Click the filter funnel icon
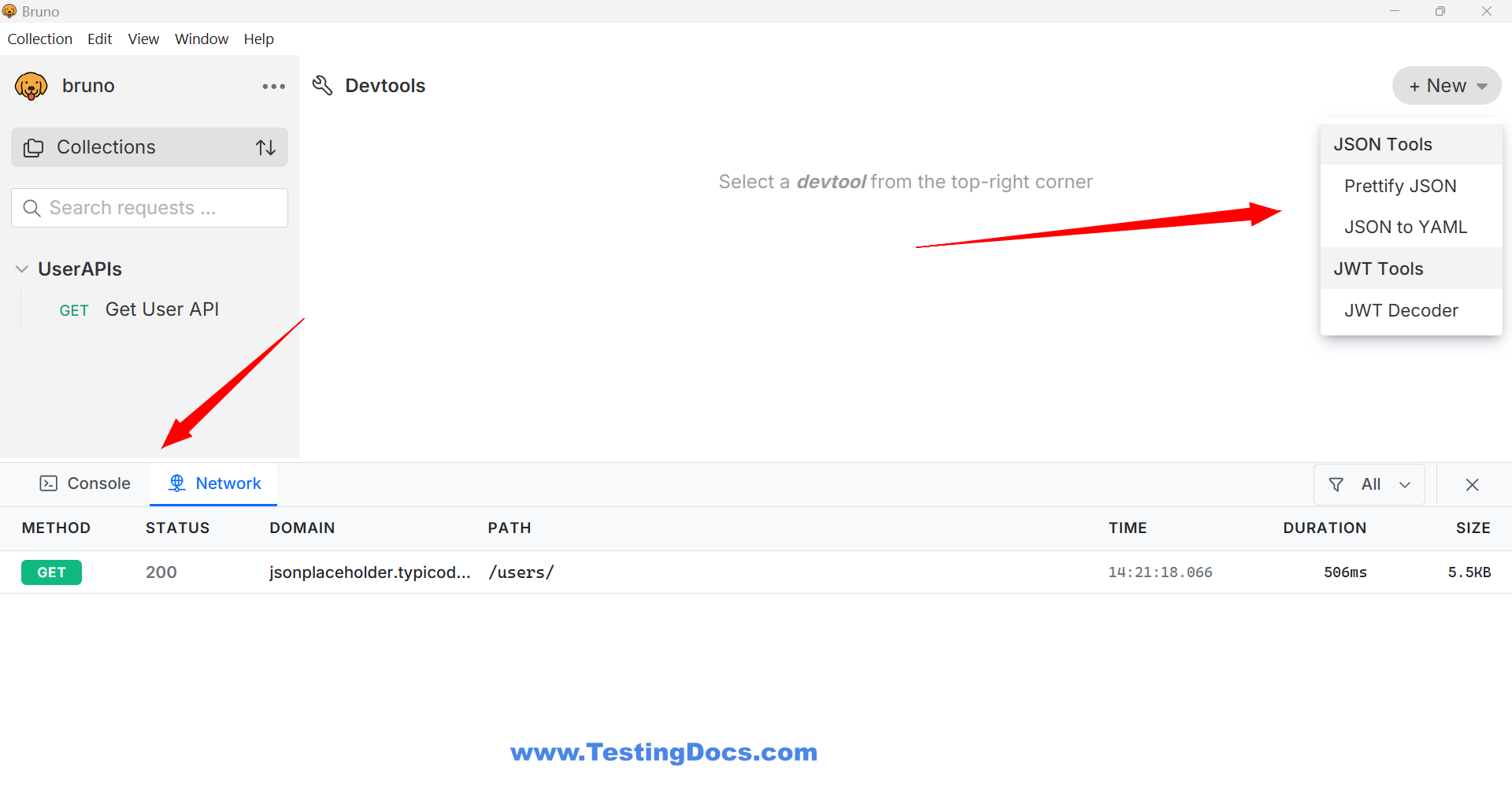 (1336, 484)
